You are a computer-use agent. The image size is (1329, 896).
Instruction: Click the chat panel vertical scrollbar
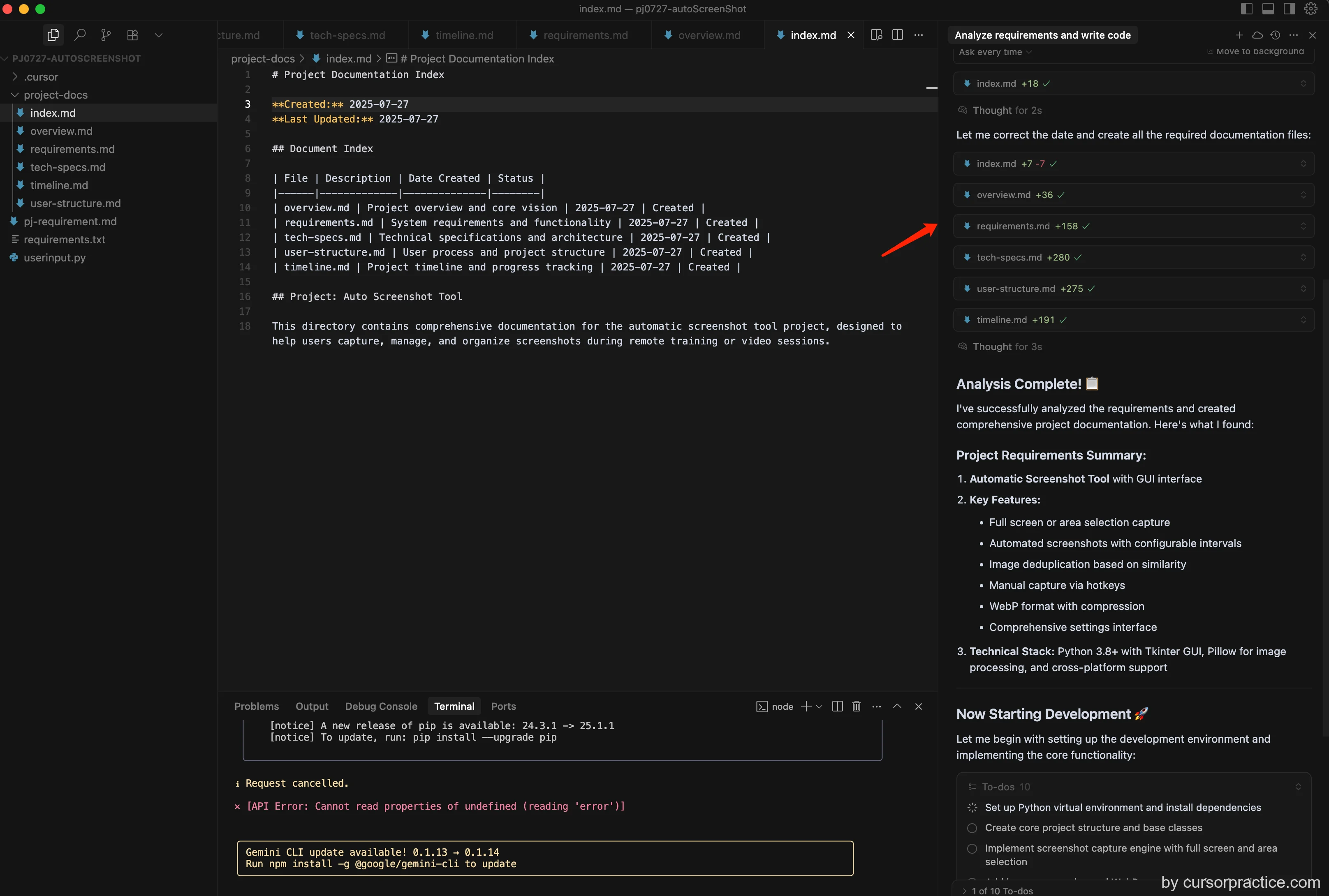(x=1326, y=508)
